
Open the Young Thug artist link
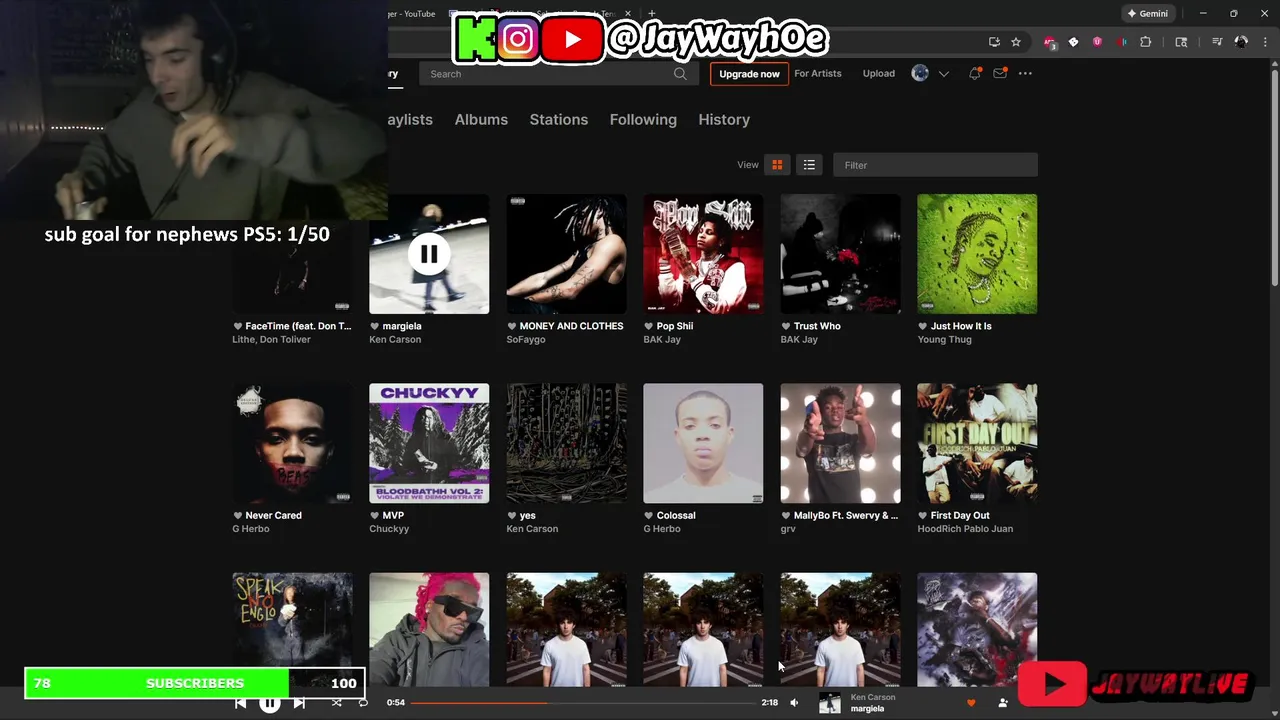944,340
